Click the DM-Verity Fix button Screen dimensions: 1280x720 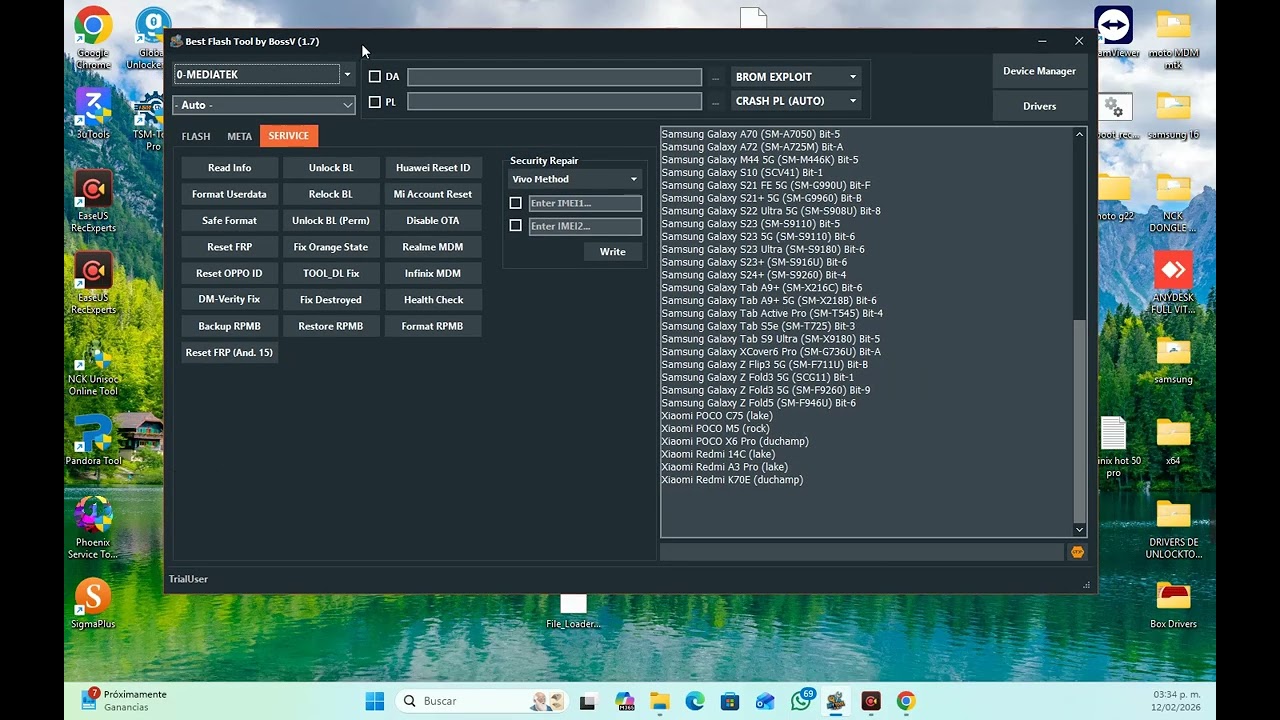point(230,300)
